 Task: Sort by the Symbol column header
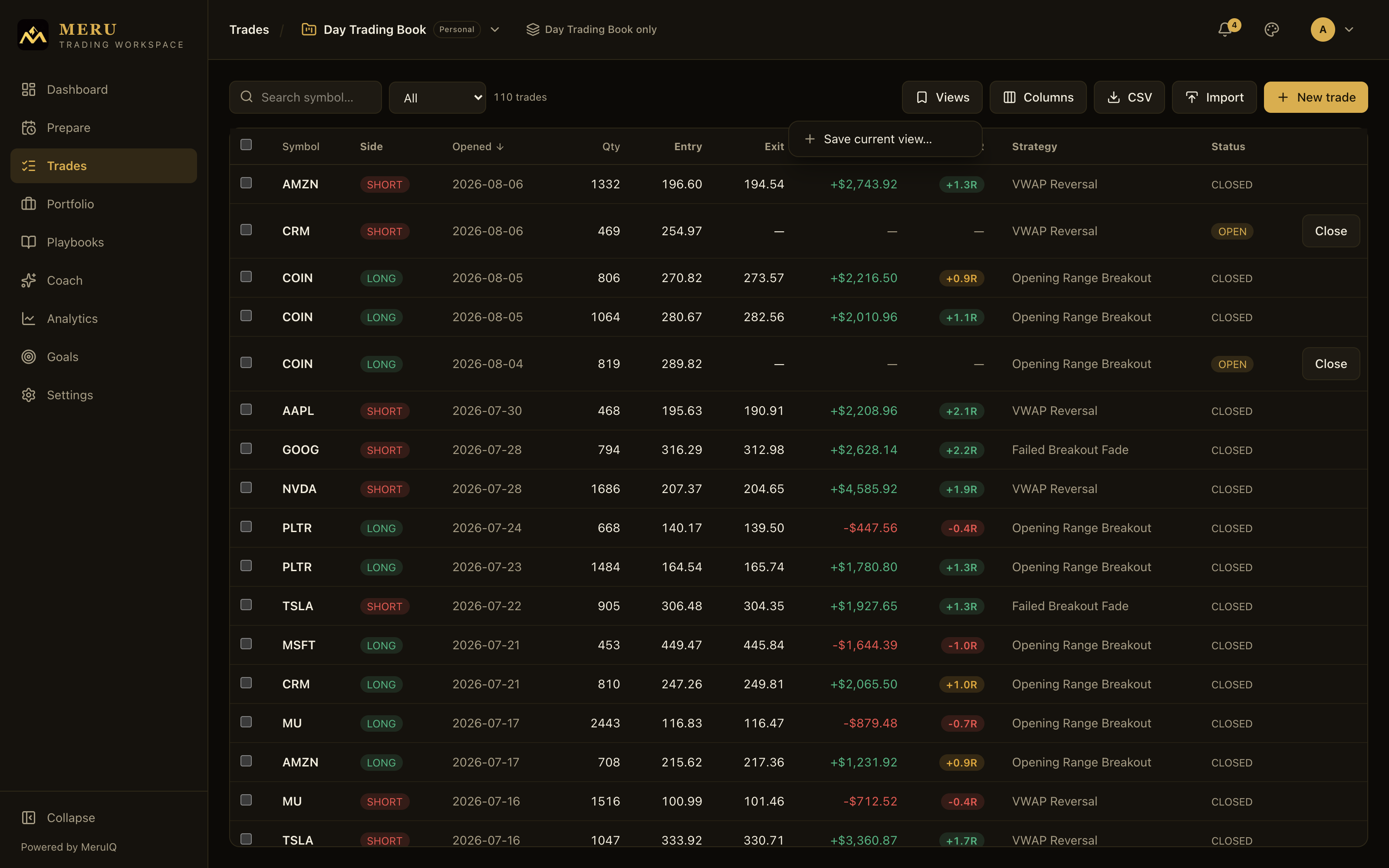[x=301, y=146]
